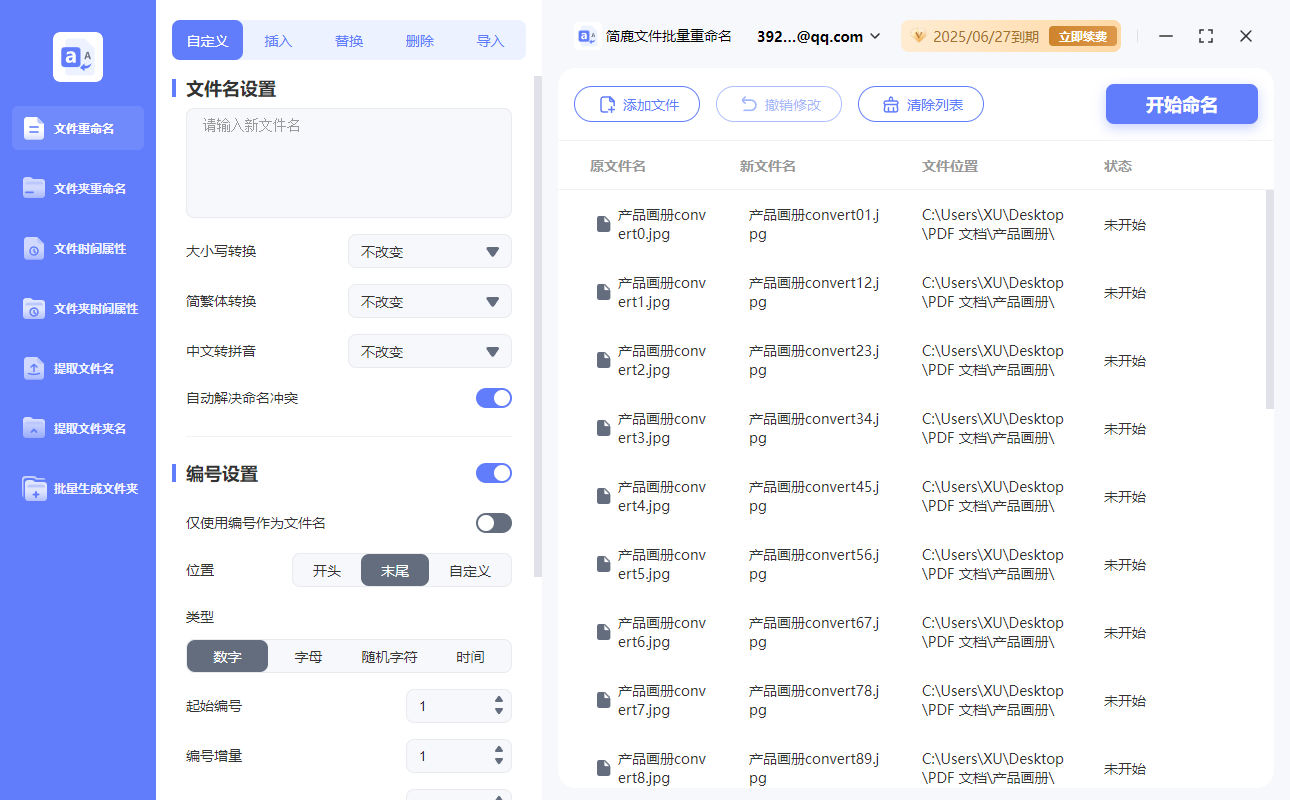This screenshot has height=800, width=1290.
Task: Open the 大小写转换 dropdown
Action: [429, 251]
